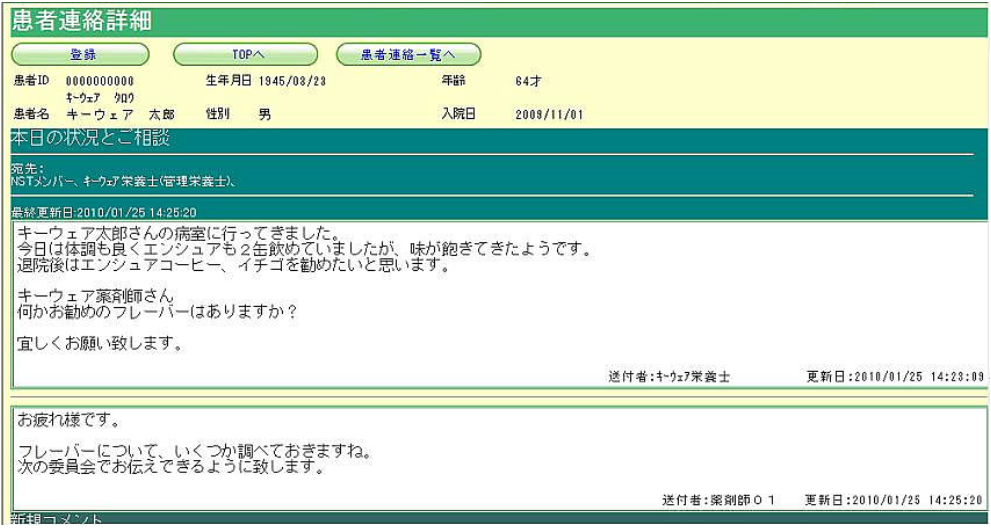This screenshot has height=529, width=991.
Task: Click the 登録 button
Action: pos(80,54)
